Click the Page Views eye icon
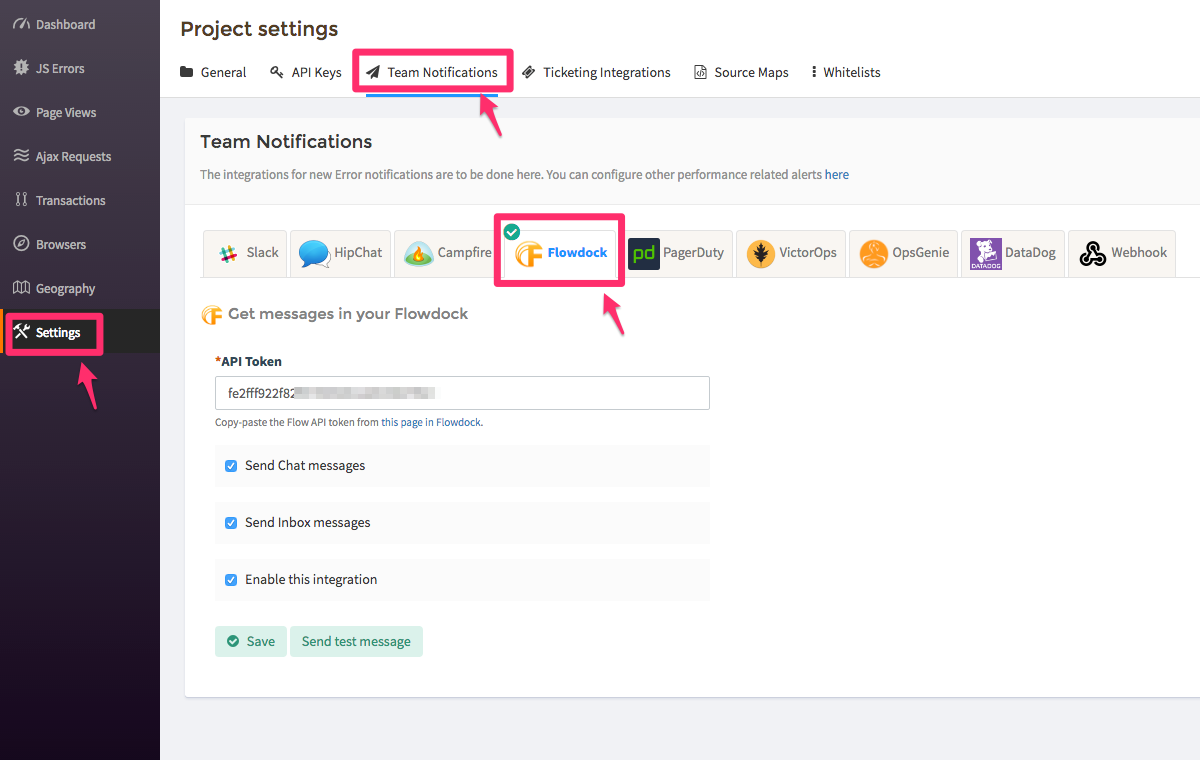The width and height of the screenshot is (1200, 760). click(x=21, y=112)
